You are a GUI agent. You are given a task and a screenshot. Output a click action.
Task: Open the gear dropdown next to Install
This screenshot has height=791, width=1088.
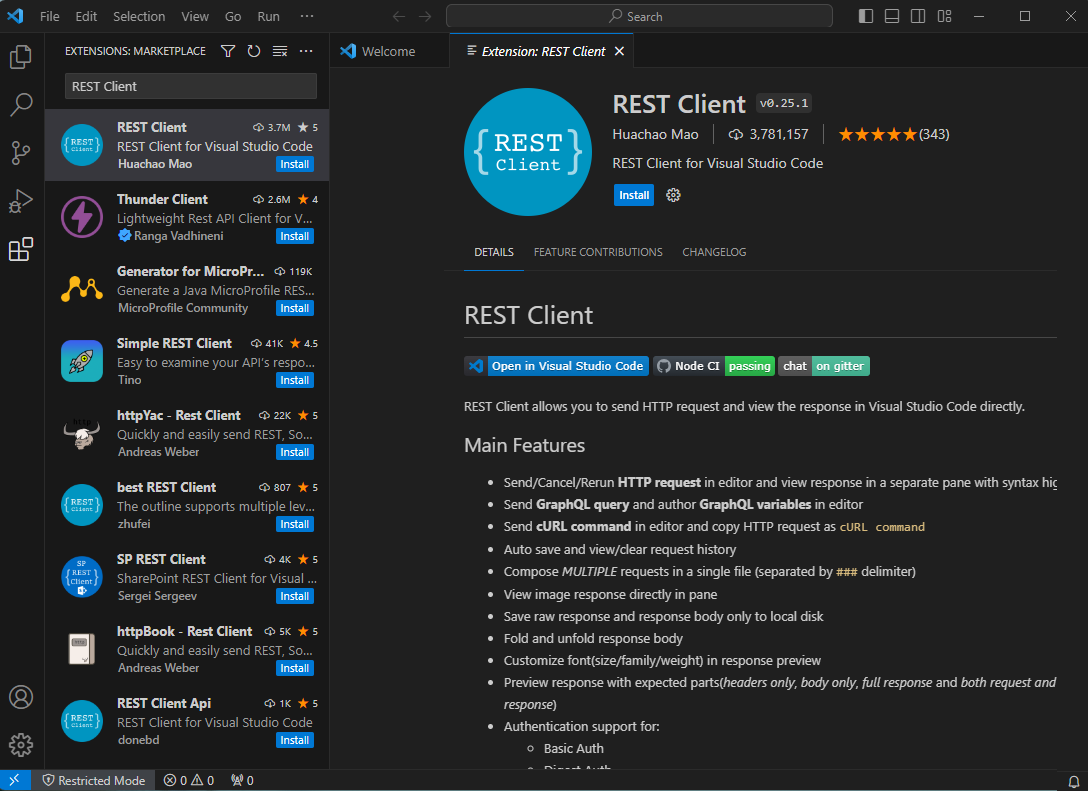point(673,195)
